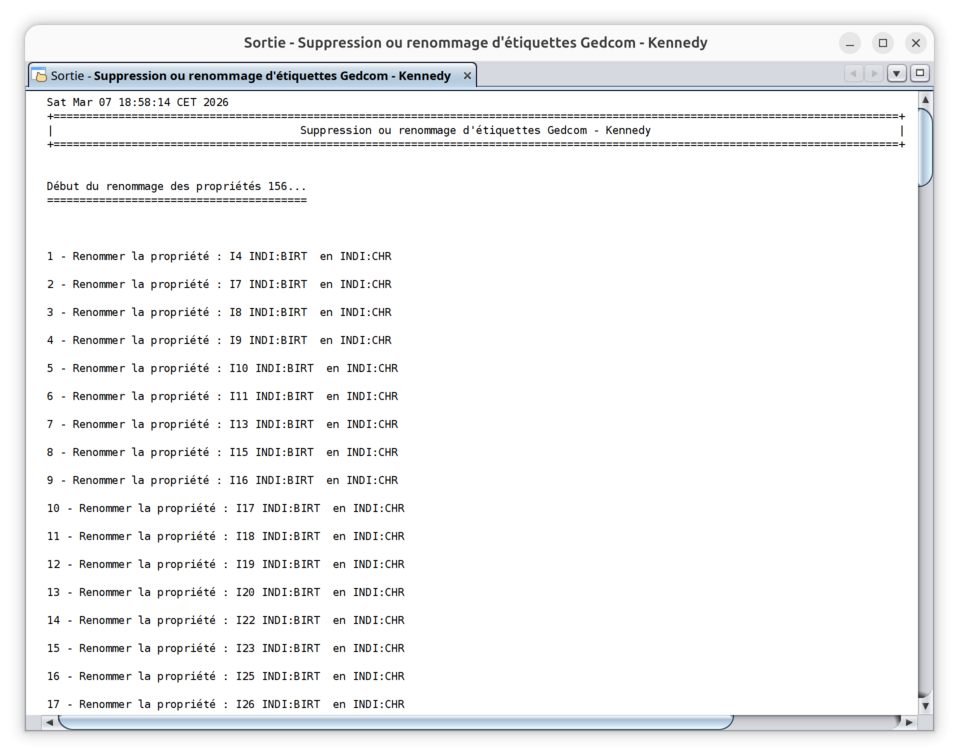The width and height of the screenshot is (959, 756).
Task: Close the Sortie tab with its X
Action: [467, 76]
